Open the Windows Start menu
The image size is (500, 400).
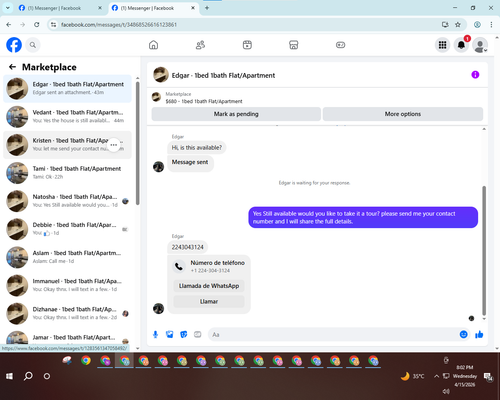pos(9,376)
